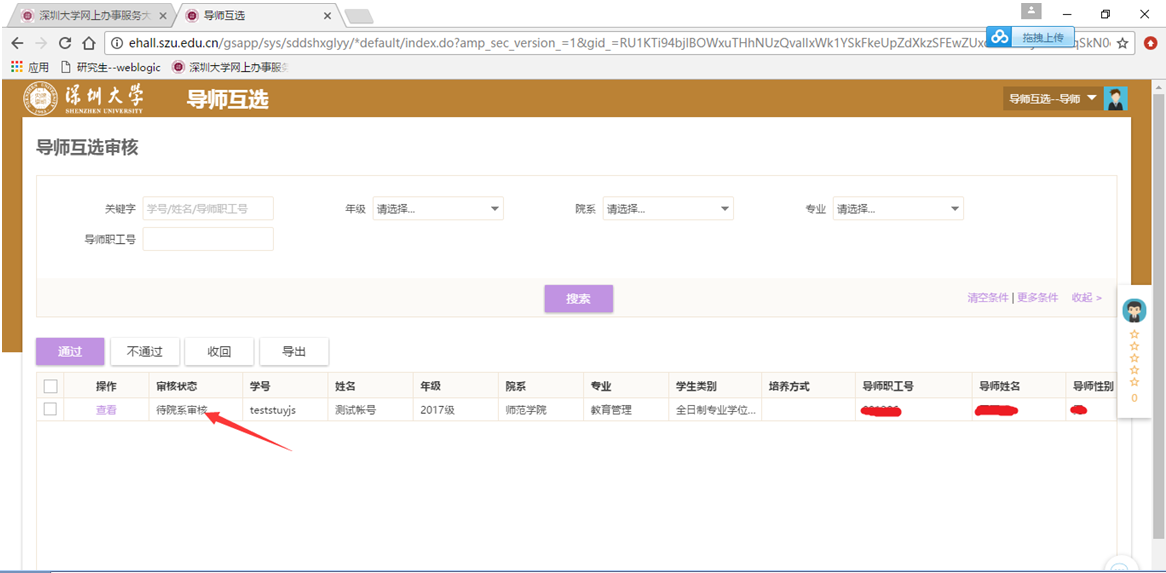Click the 收回 button
This screenshot has width=1166, height=573.
[219, 352]
